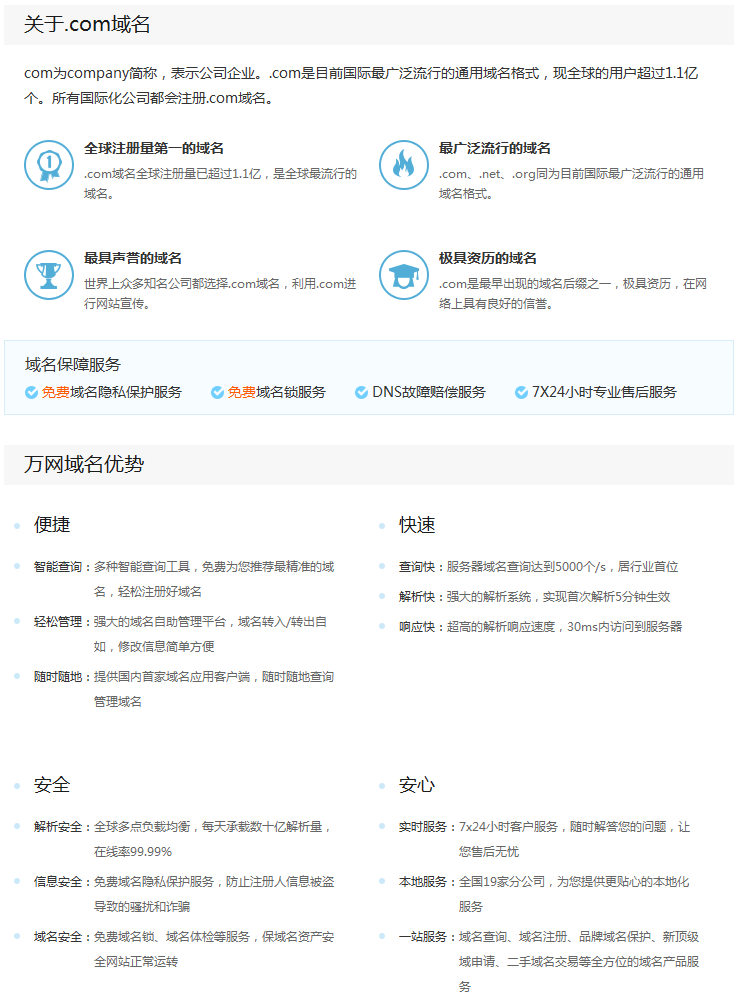Click the flame icon for most popular domain
The height and width of the screenshot is (1003, 745).
404,165
